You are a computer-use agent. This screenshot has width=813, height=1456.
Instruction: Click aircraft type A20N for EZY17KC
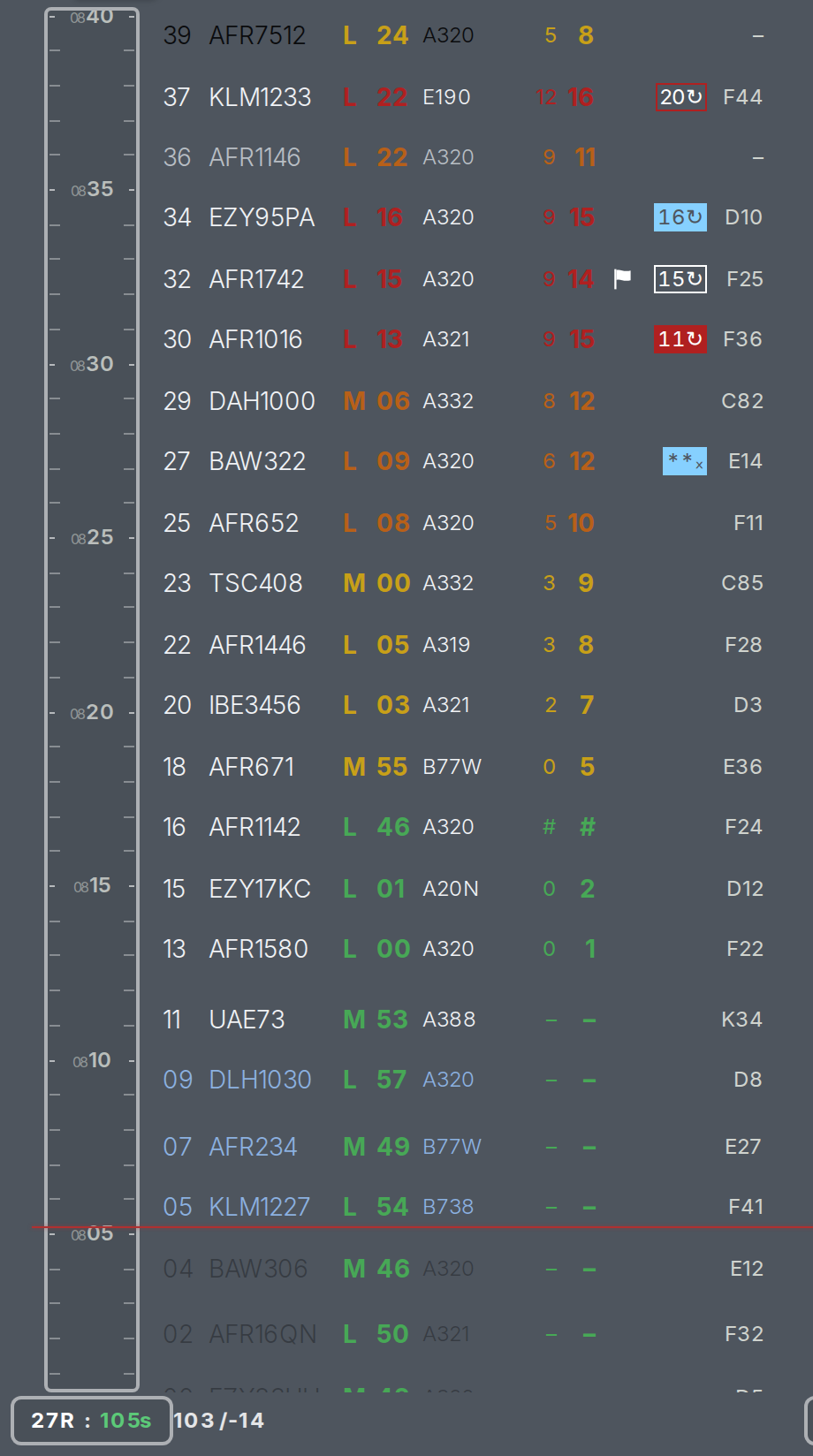[451, 889]
